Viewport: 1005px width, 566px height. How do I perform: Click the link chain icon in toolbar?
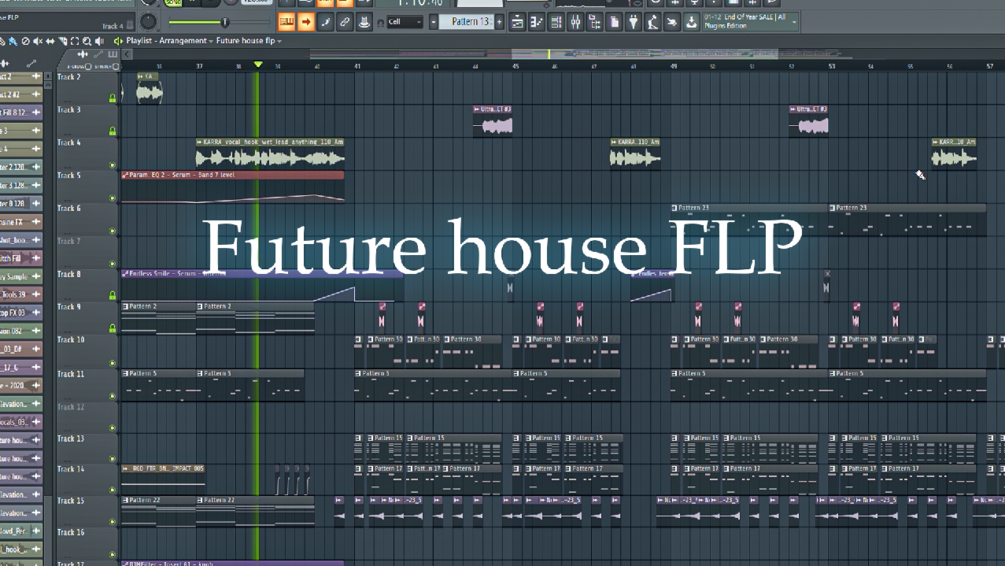pyautogui.click(x=344, y=22)
